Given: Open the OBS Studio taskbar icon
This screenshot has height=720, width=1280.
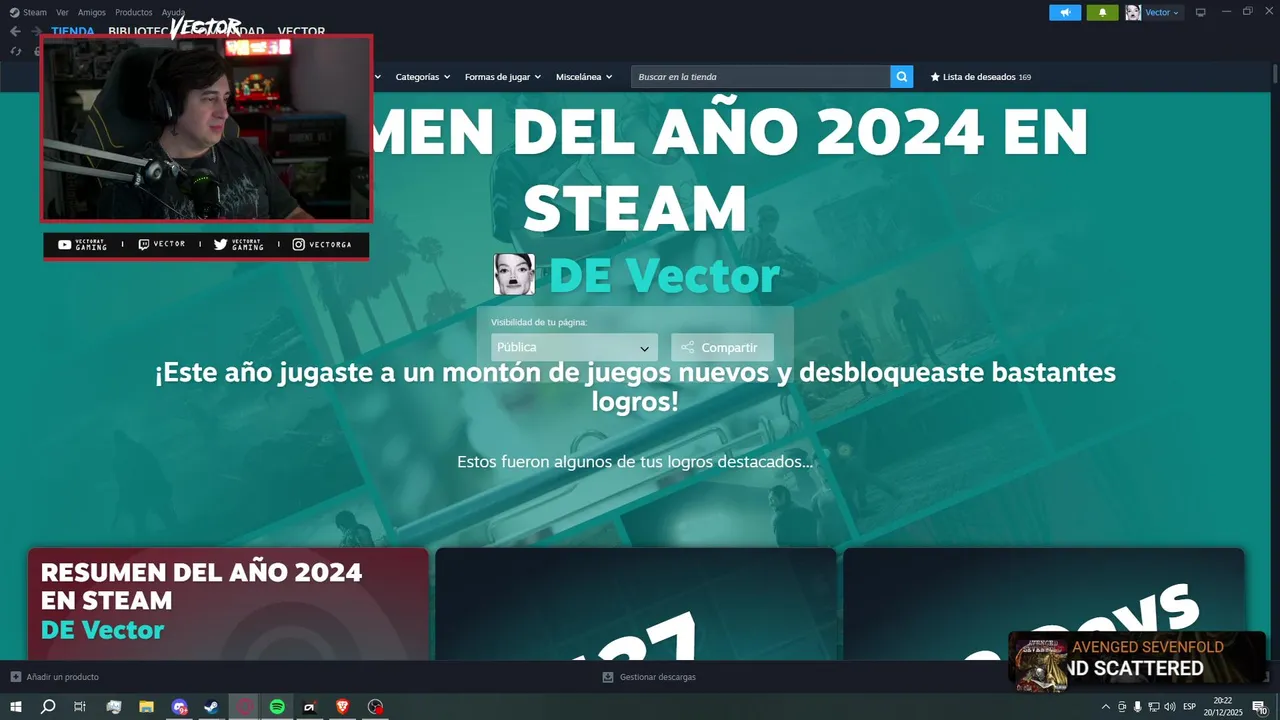Looking at the screenshot, I should point(375,707).
